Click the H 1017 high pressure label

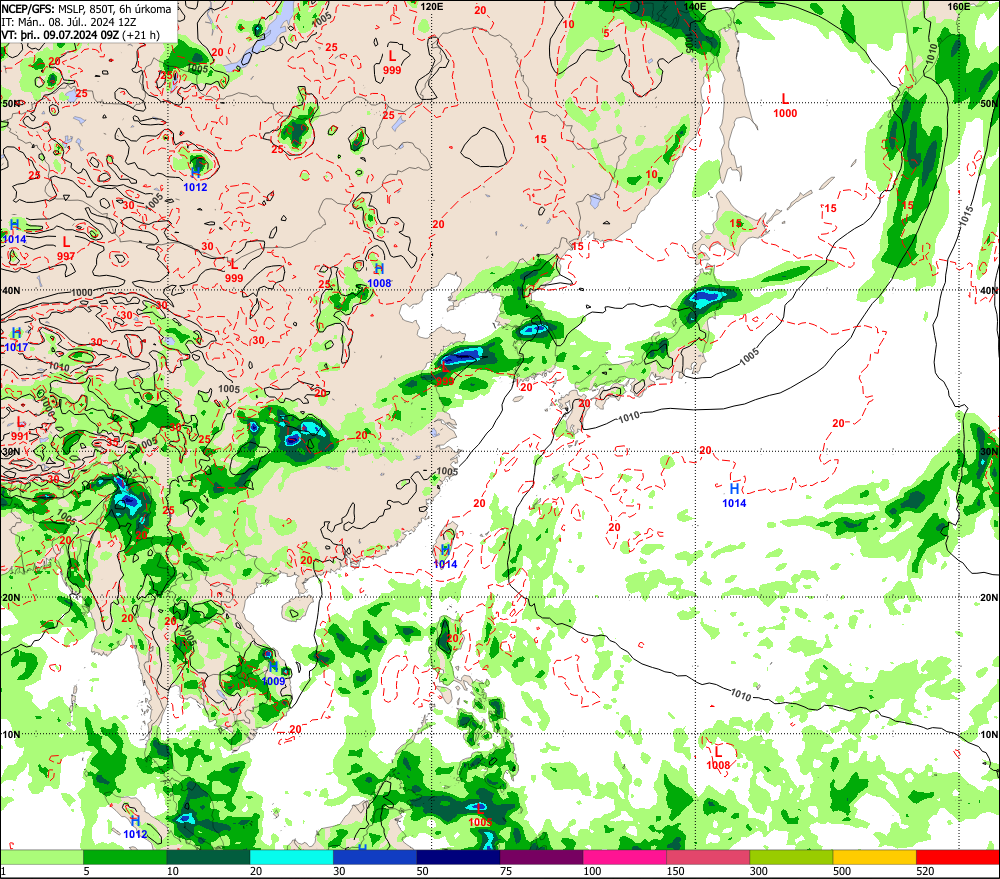point(17,340)
